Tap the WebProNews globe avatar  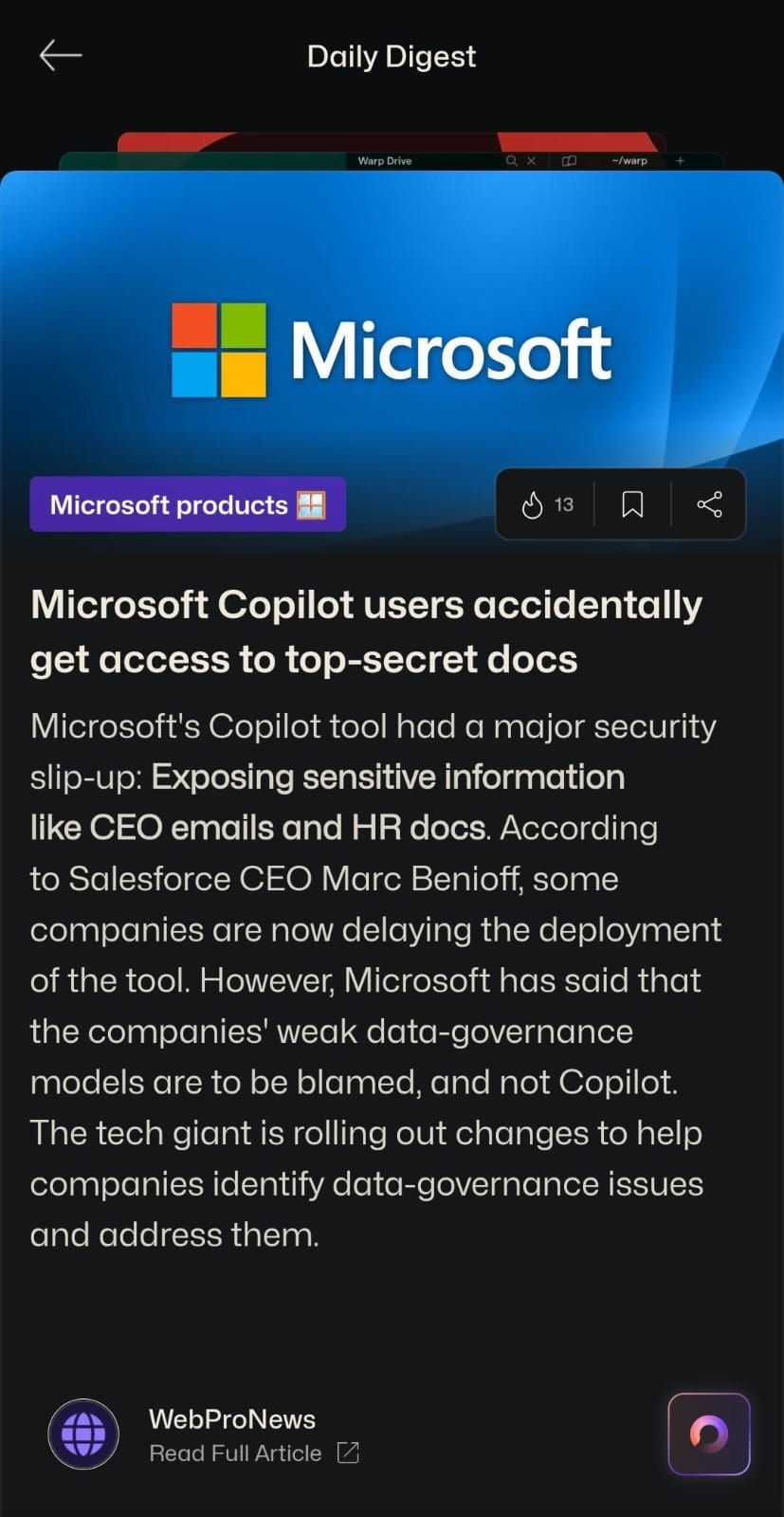tap(83, 1434)
